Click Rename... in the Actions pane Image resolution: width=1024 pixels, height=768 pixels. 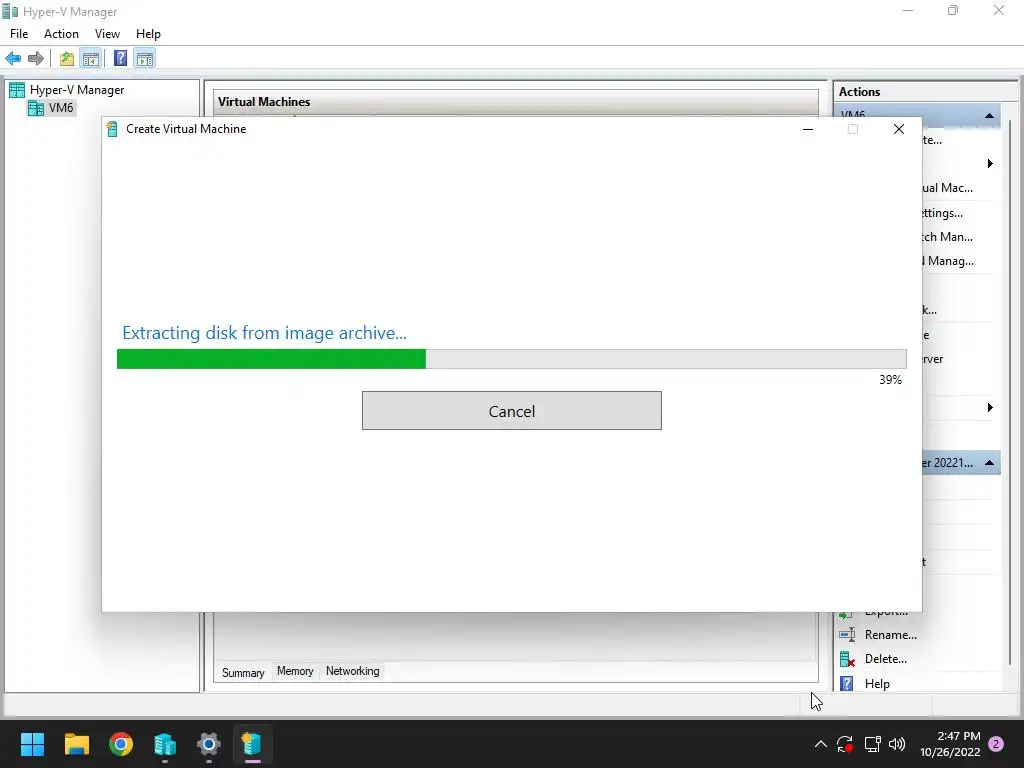(x=890, y=635)
